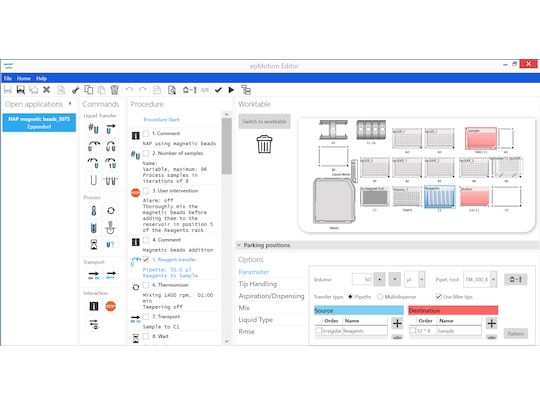Click the worktable layout icon in toolbar

(246, 90)
